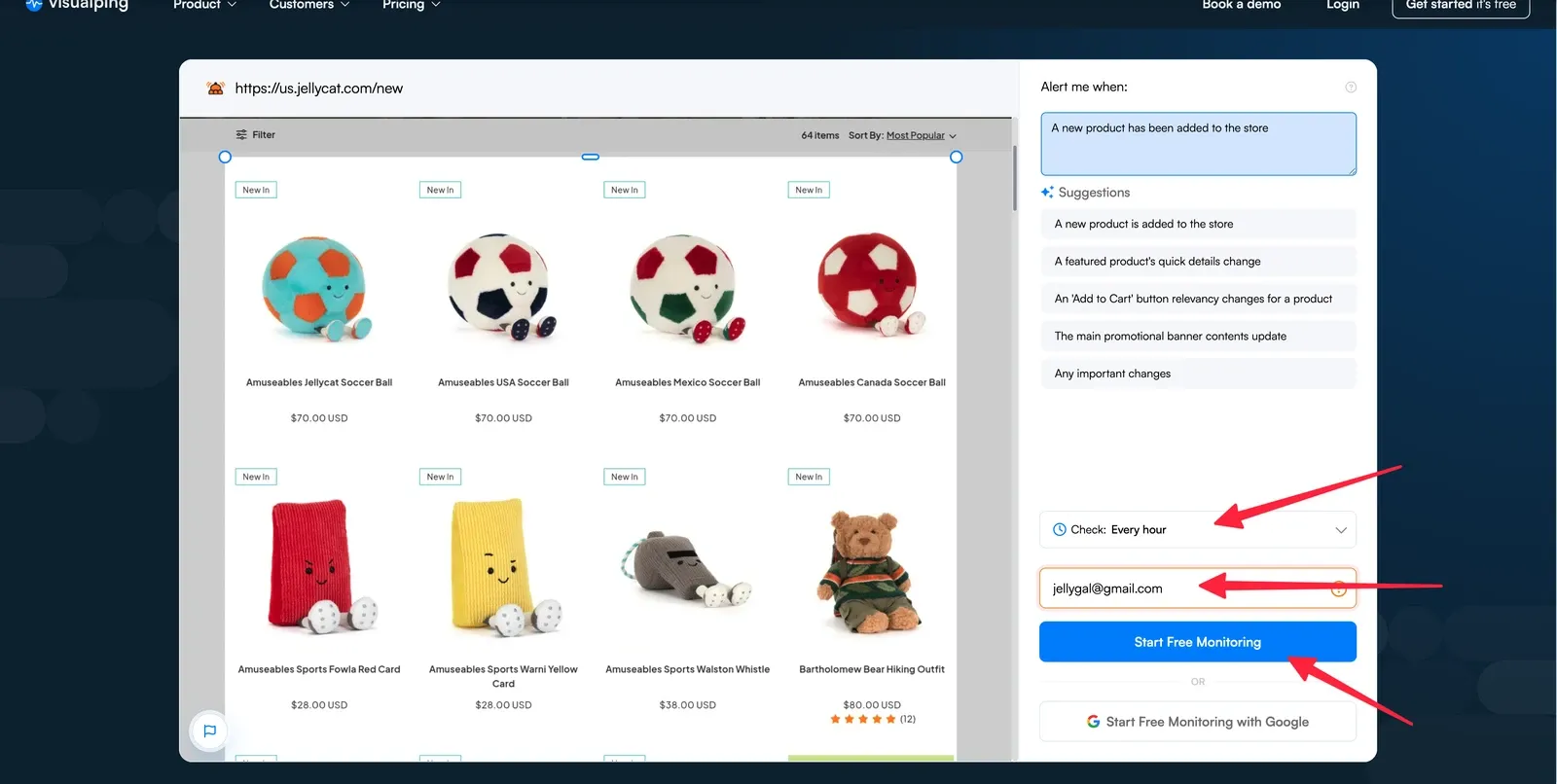
Task: Click the Amuseables USA Soccer Ball title
Action: (x=503, y=383)
